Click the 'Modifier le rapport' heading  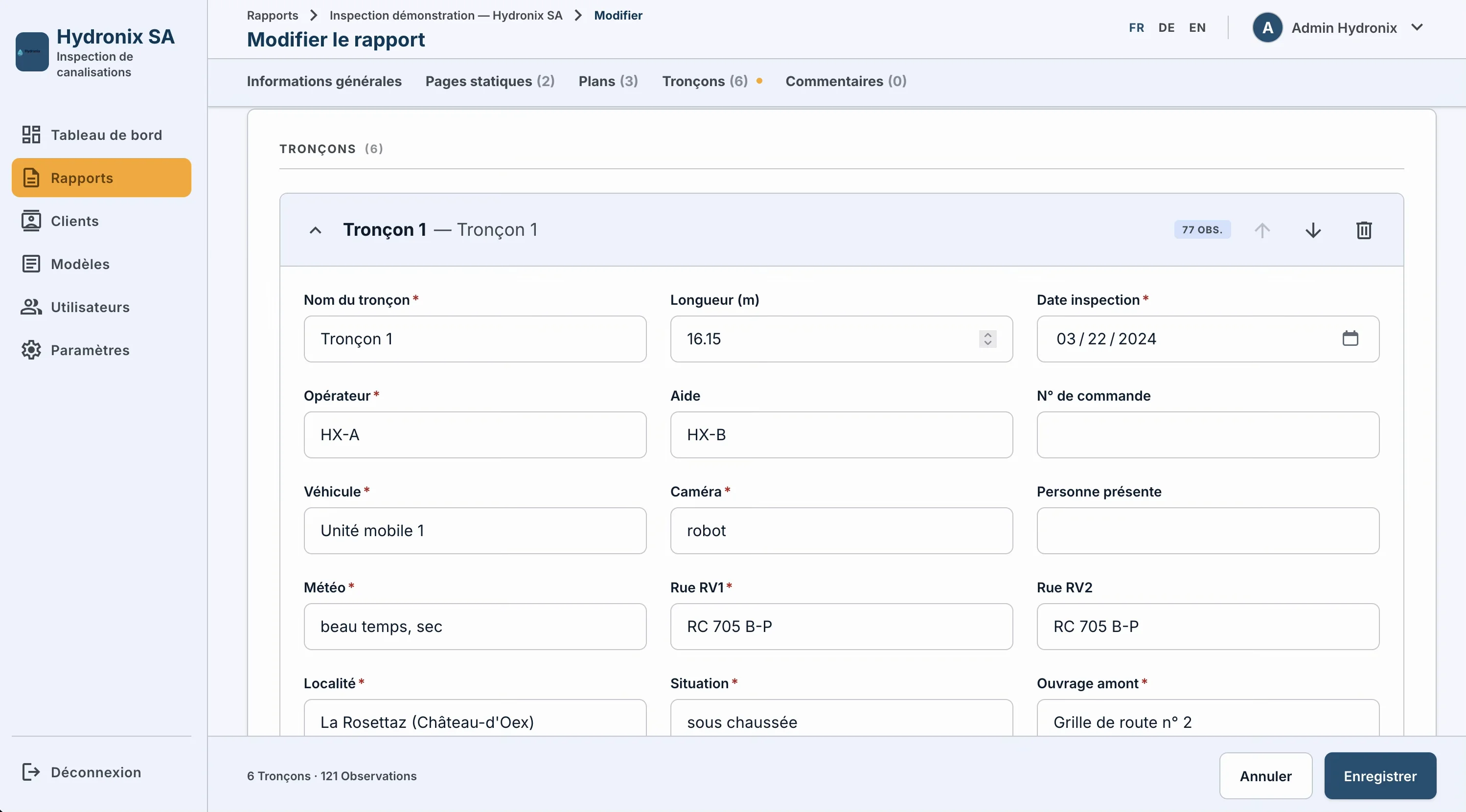tap(336, 40)
